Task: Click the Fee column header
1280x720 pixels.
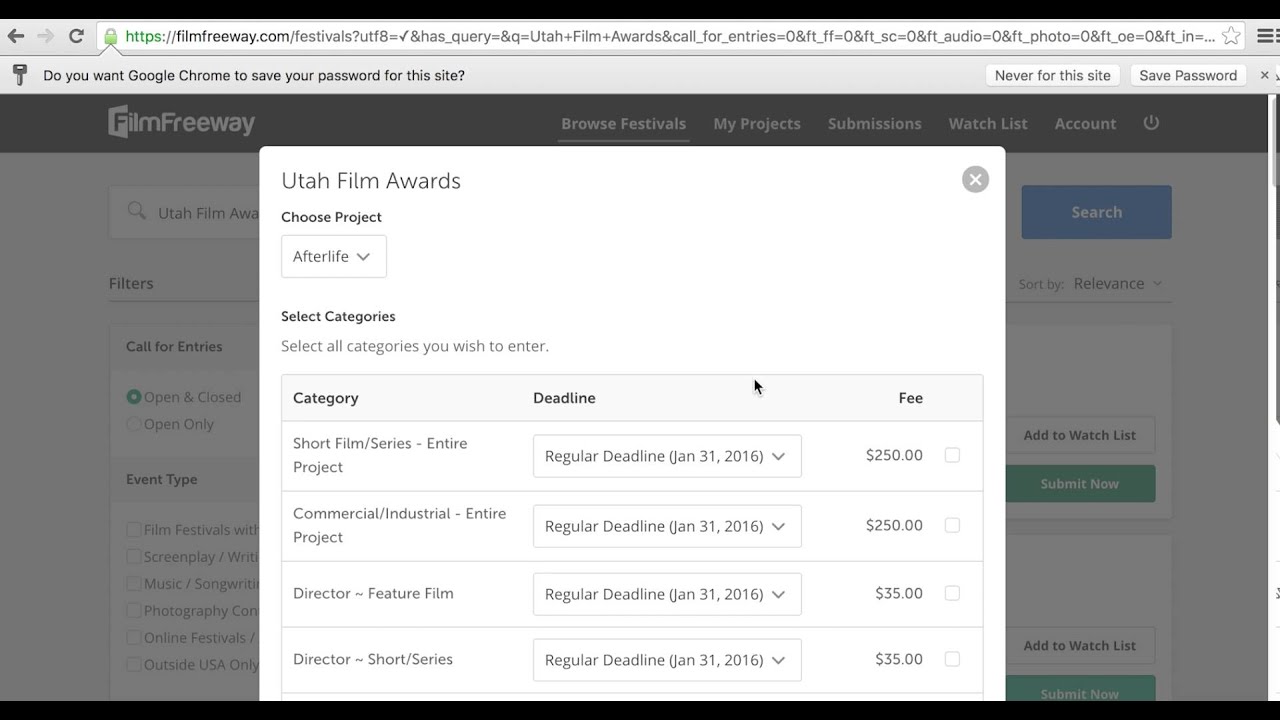Action: pyautogui.click(x=910, y=398)
